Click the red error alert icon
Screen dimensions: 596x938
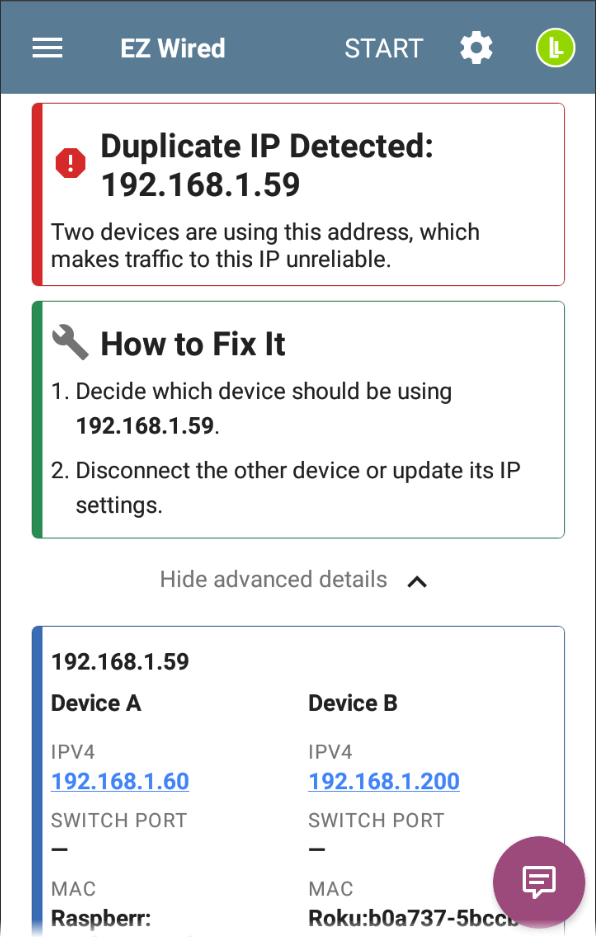click(x=71, y=163)
